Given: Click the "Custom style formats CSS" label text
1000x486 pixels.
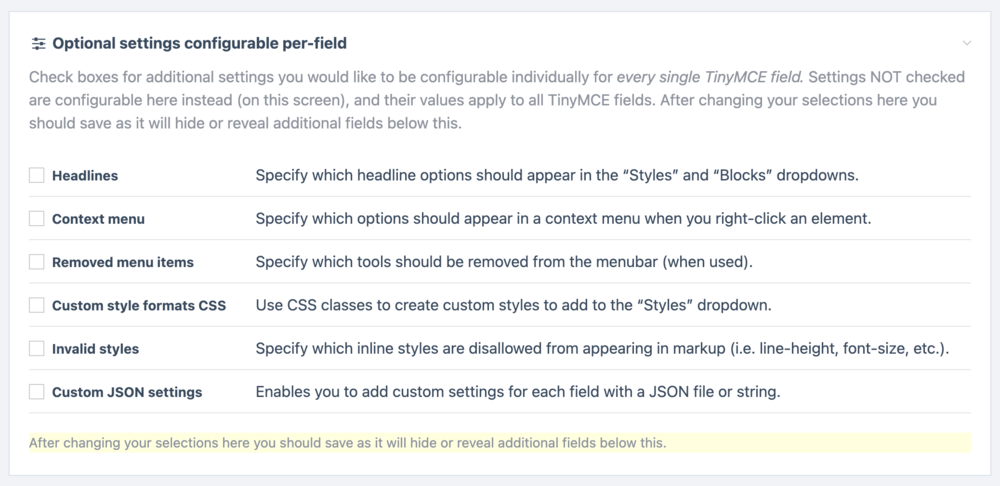Looking at the screenshot, I should point(139,305).
